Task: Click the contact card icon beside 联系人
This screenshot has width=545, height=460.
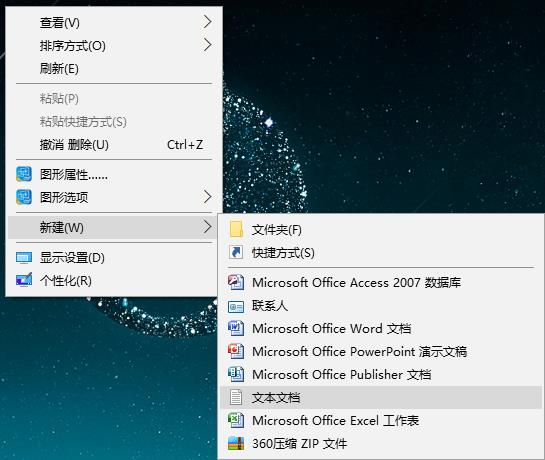Action: tap(236, 306)
